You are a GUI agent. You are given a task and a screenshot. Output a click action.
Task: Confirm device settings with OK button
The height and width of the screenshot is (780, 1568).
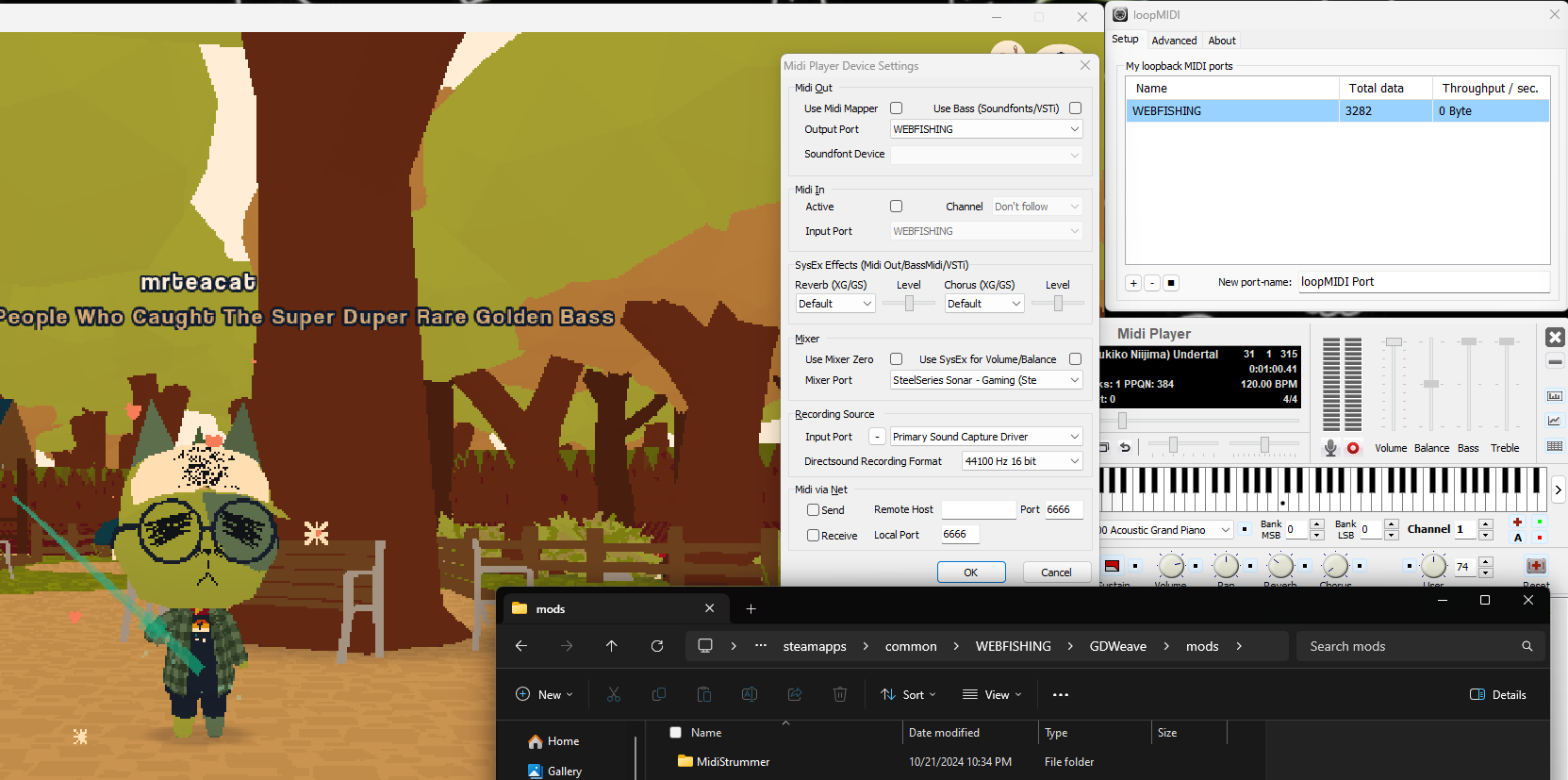pos(971,573)
